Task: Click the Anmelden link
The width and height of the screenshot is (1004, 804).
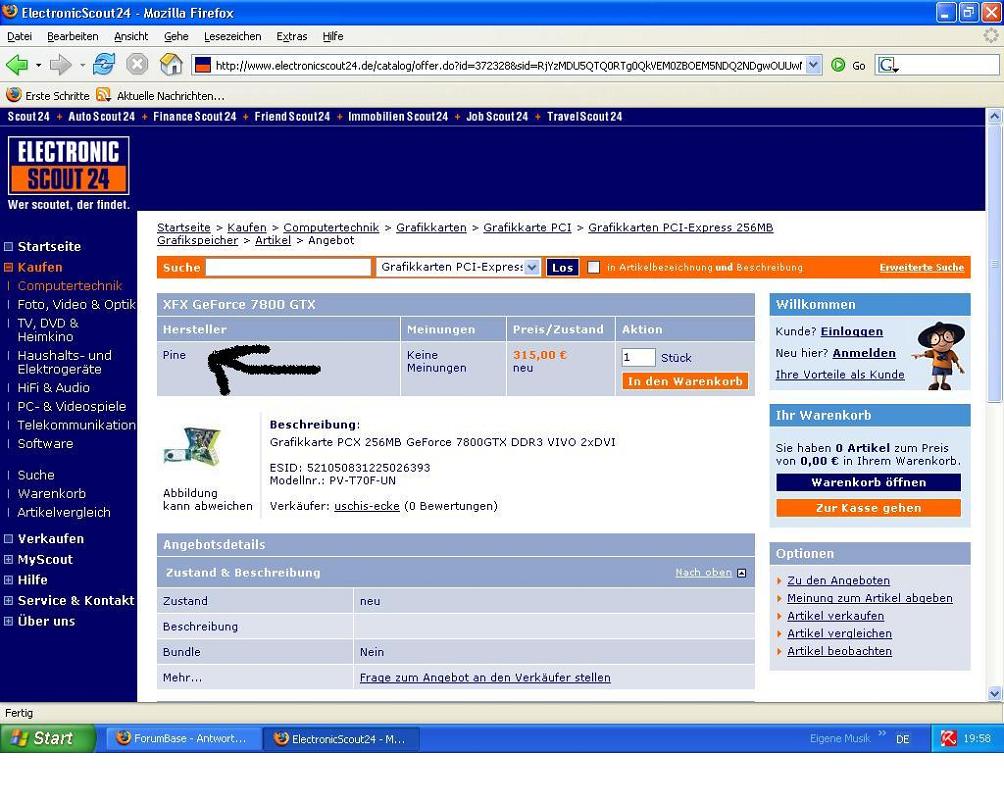Action: (864, 353)
